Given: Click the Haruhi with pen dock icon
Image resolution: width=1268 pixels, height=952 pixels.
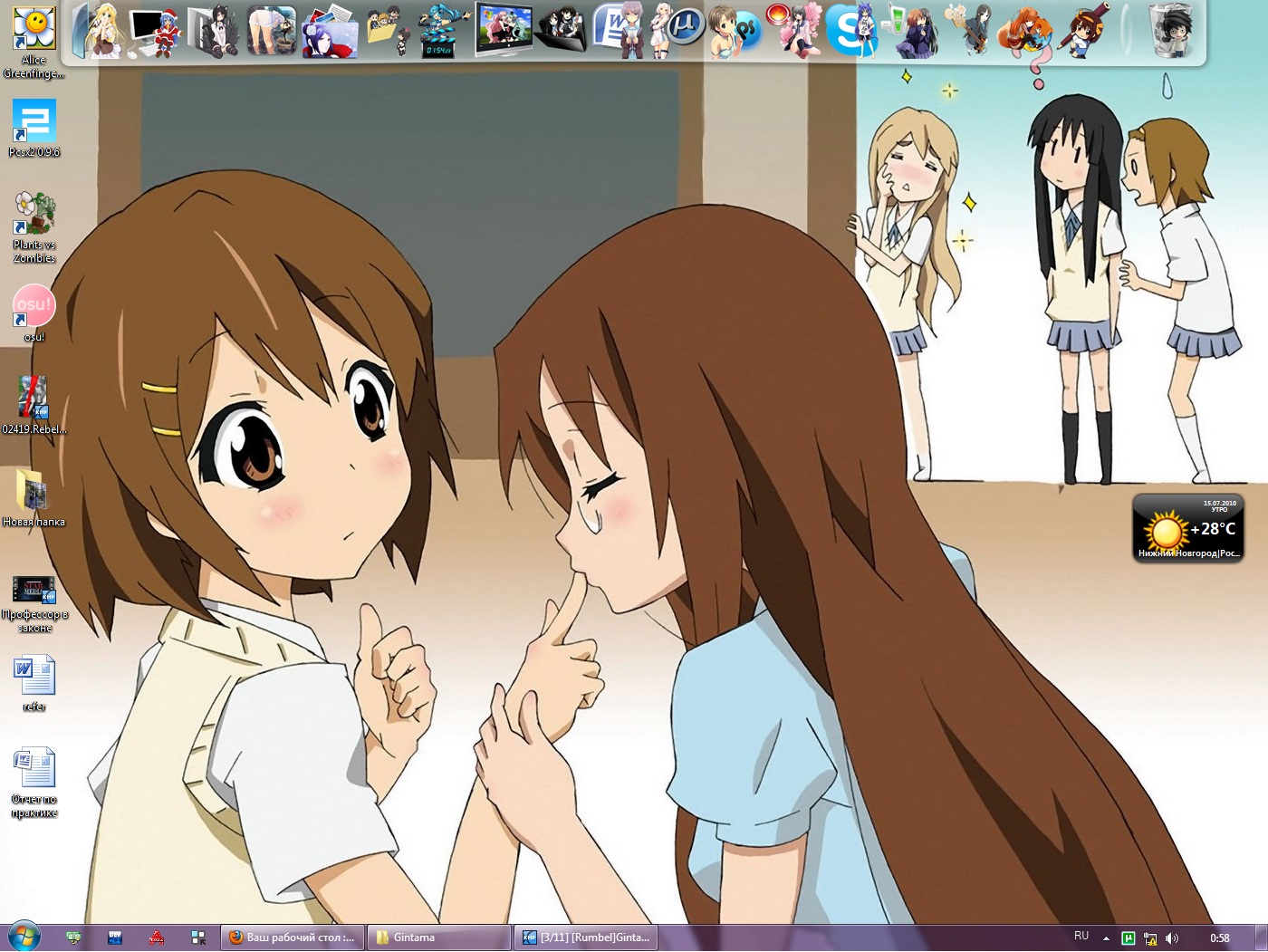Looking at the screenshot, I should 1084,30.
